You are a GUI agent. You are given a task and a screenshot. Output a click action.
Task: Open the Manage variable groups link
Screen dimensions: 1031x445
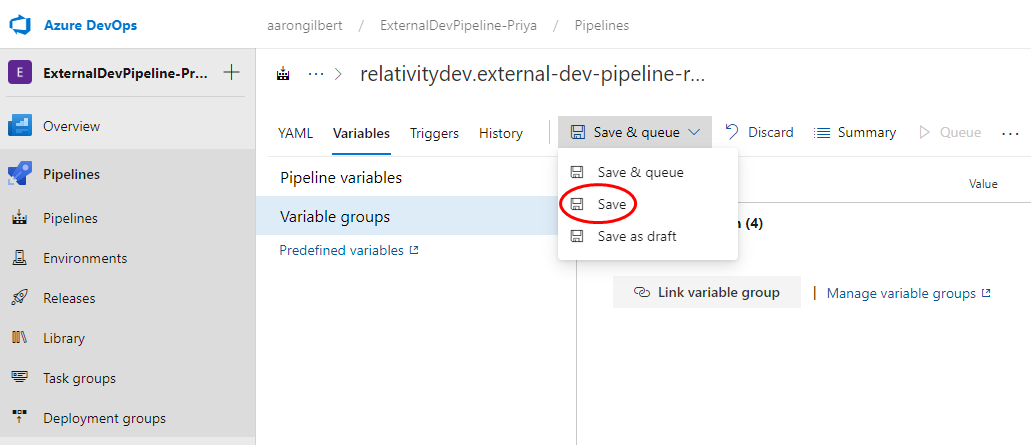909,293
